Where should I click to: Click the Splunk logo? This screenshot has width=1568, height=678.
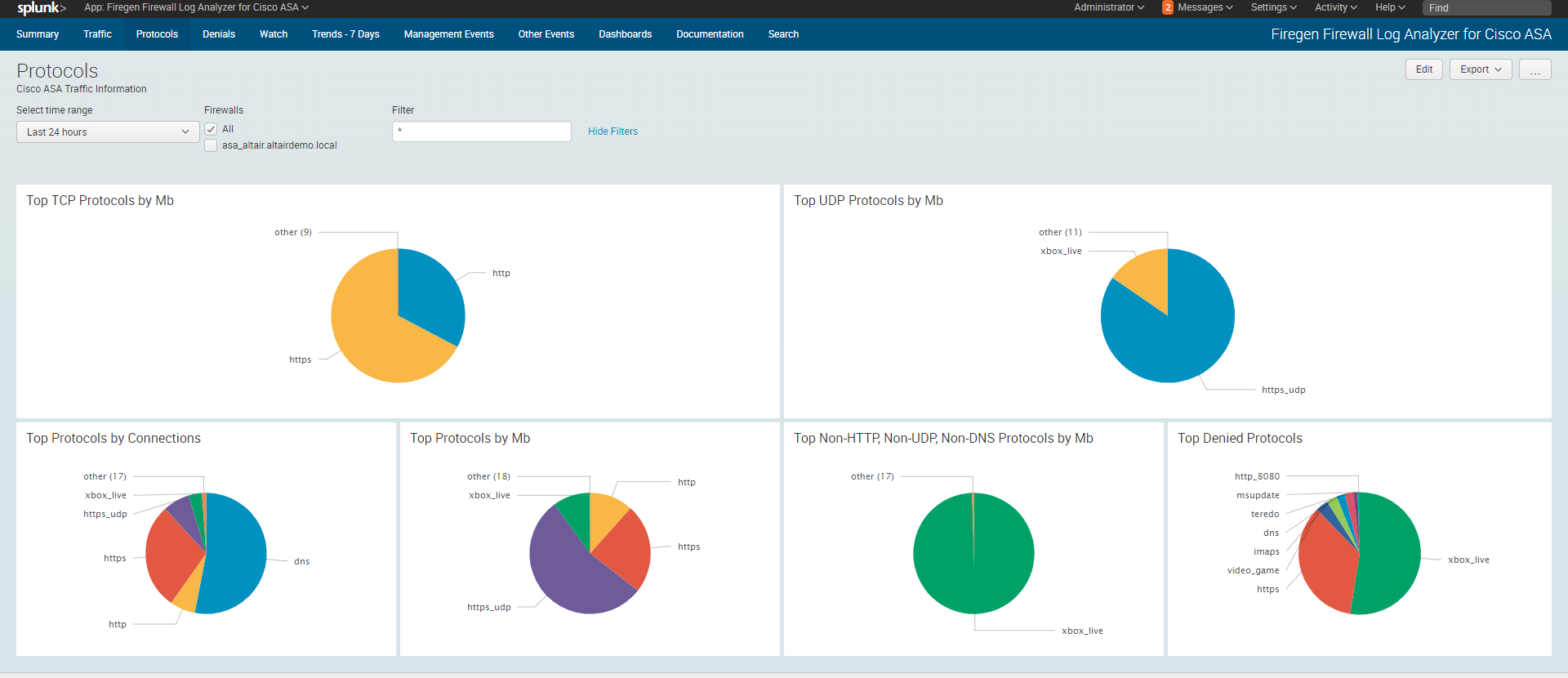[41, 8]
